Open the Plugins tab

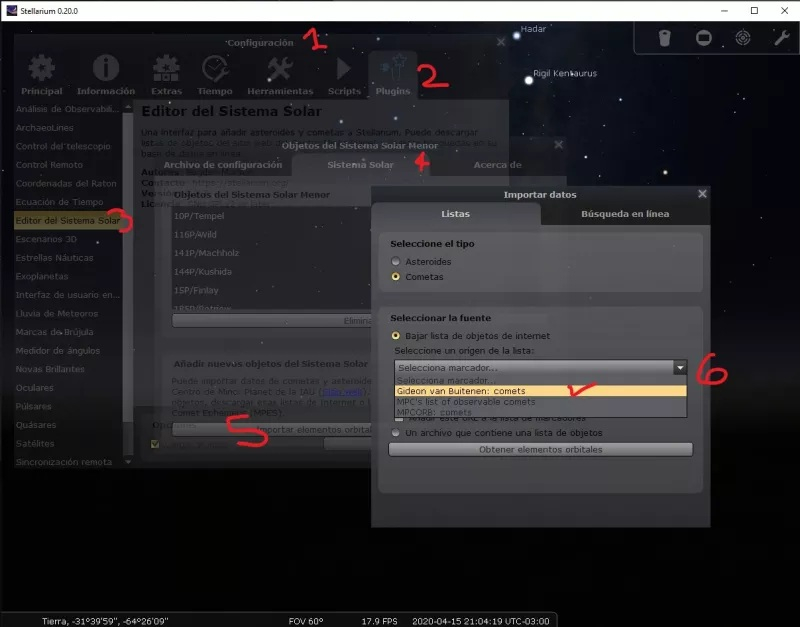pyautogui.click(x=393, y=75)
